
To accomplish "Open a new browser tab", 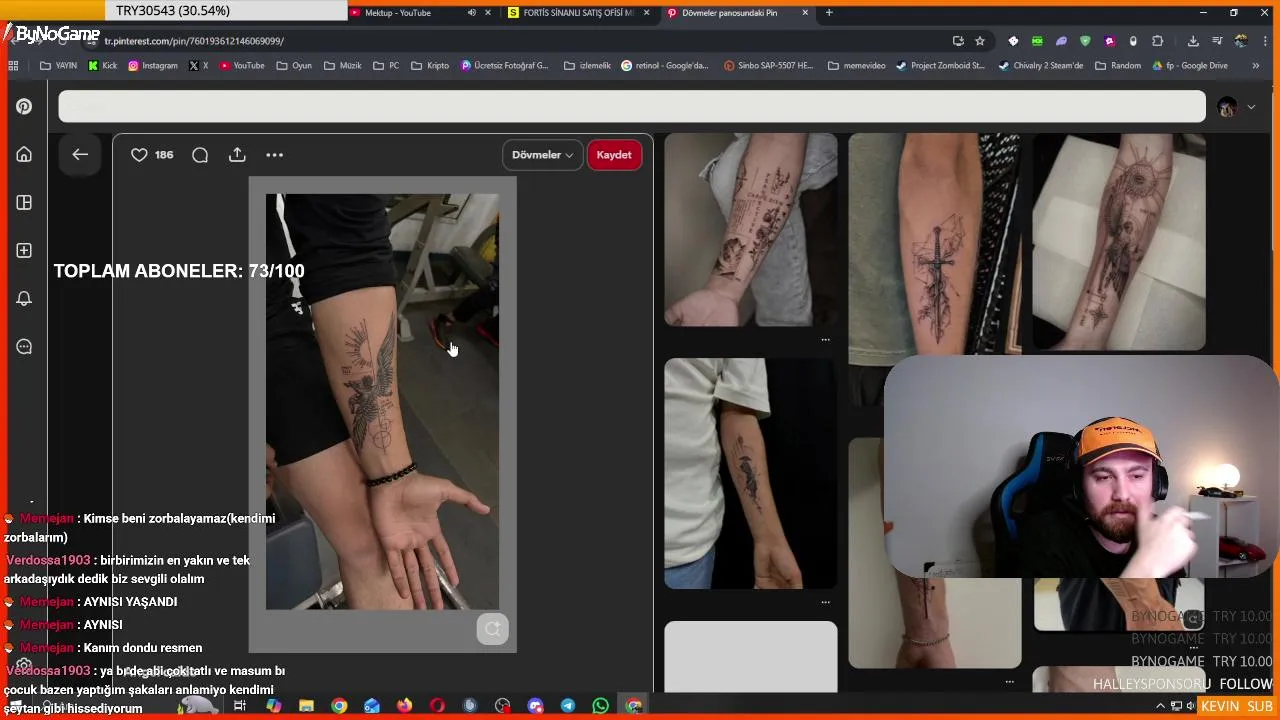I will click(829, 13).
